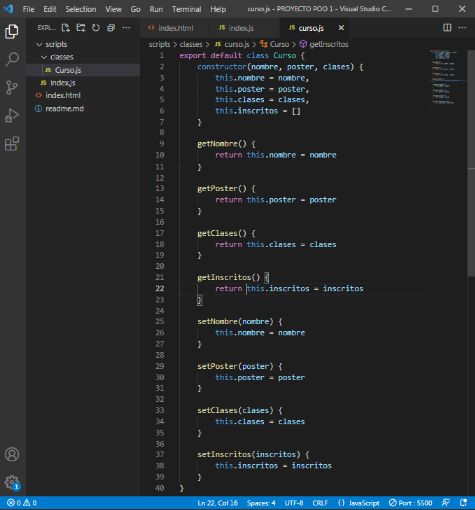The image size is (475, 510).
Task: Click the Port: 5500 live server button
Action: tap(410, 503)
